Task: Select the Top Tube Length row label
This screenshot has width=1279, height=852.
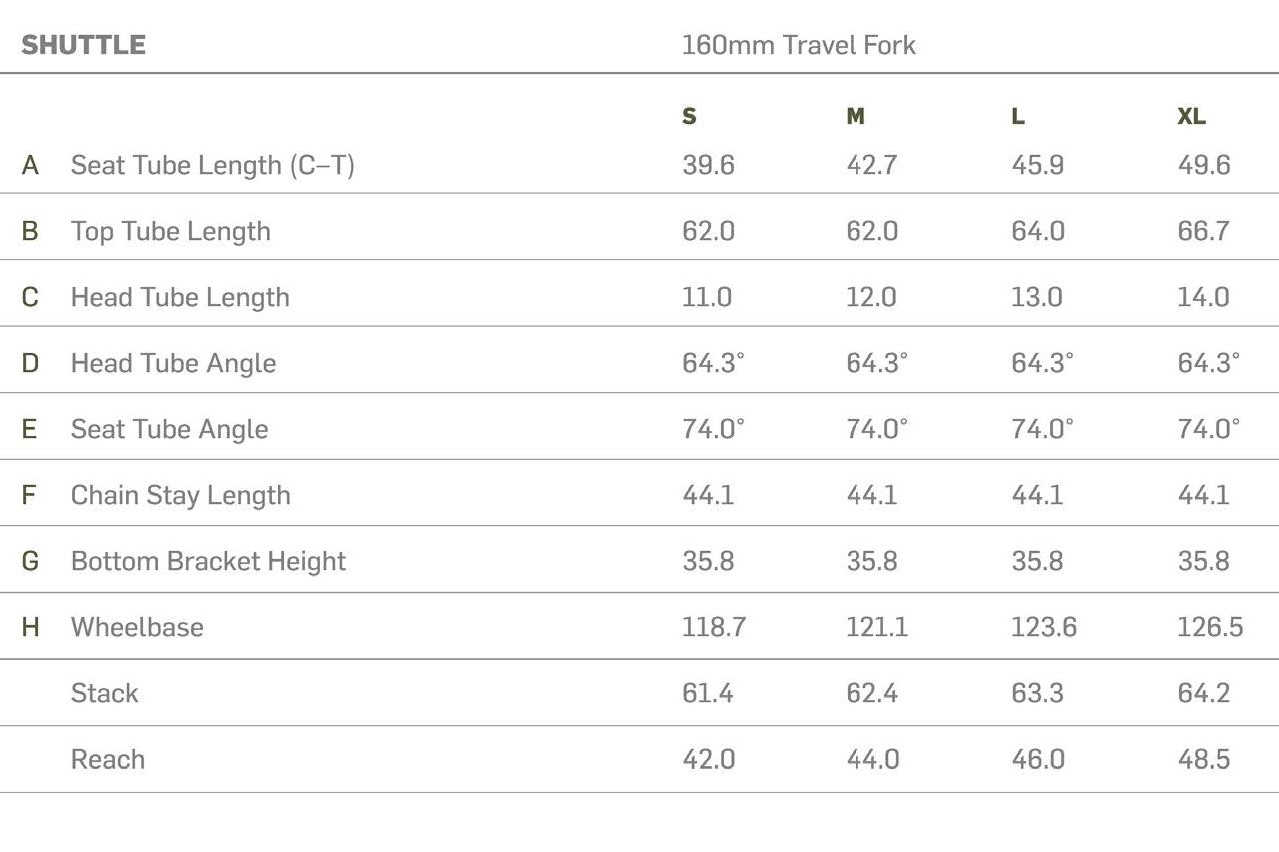Action: click(x=170, y=231)
